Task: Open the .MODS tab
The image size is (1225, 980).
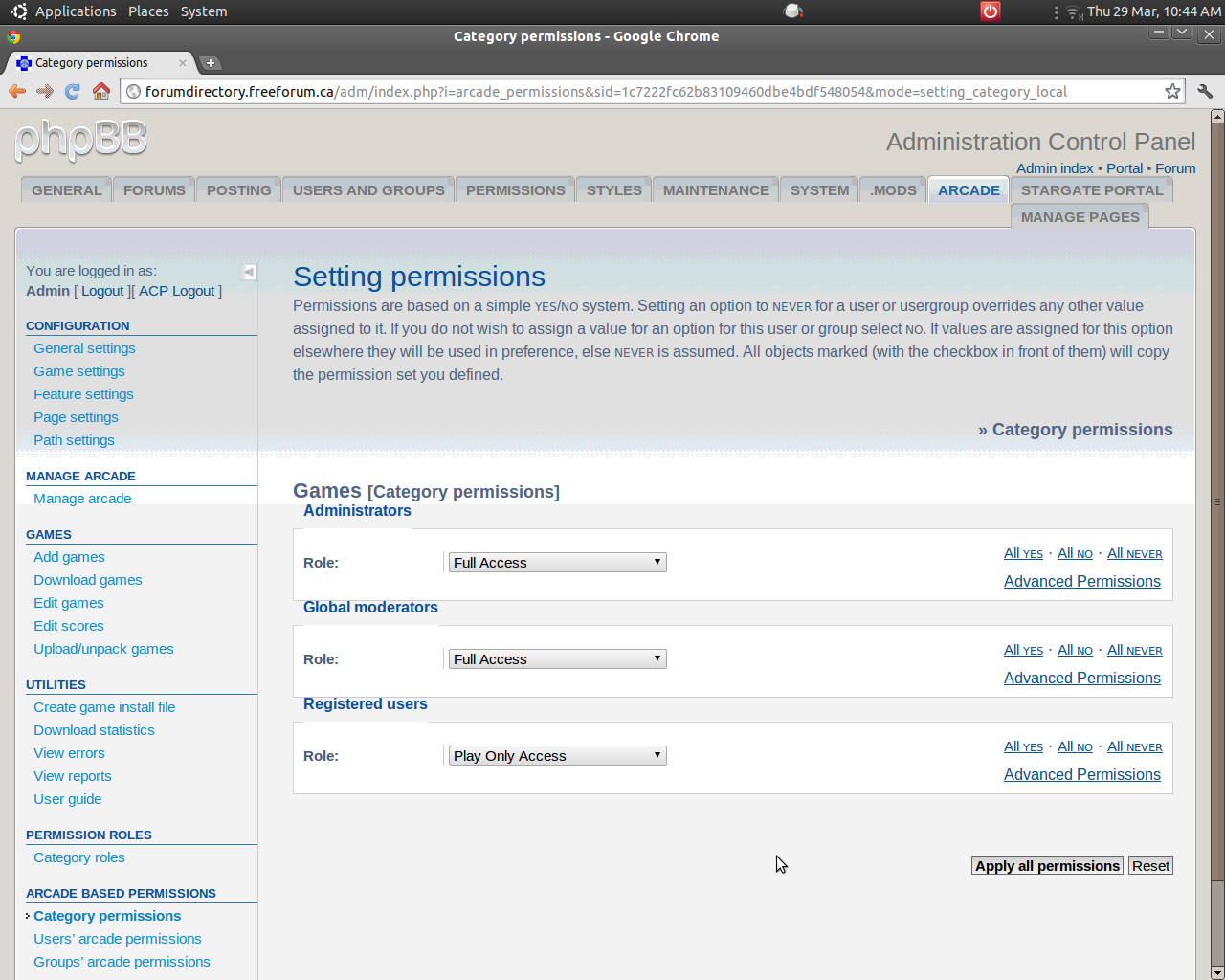Action: (893, 189)
